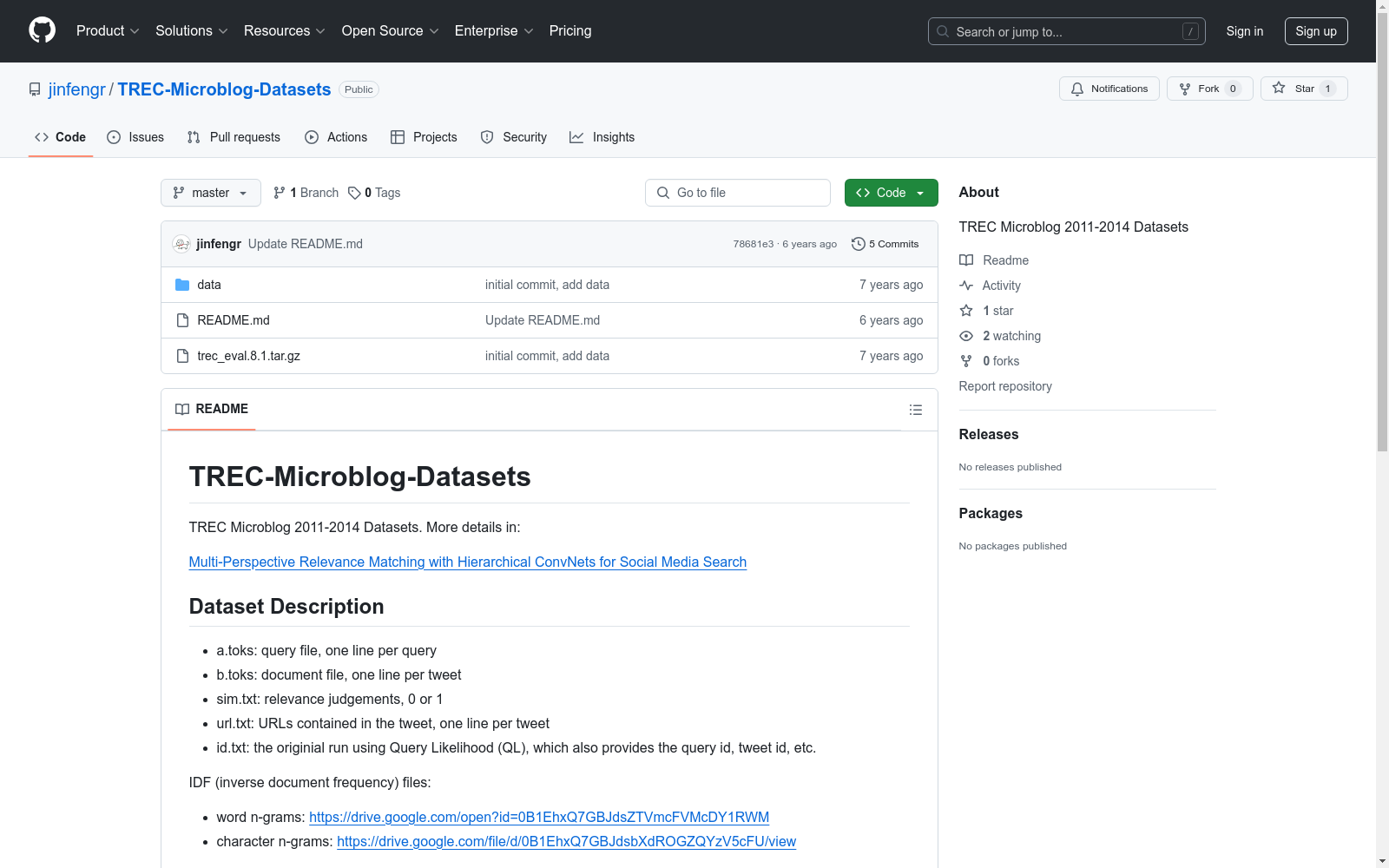Open the word n-grams Google Drive link
Image resolution: width=1389 pixels, height=868 pixels.
click(539, 817)
